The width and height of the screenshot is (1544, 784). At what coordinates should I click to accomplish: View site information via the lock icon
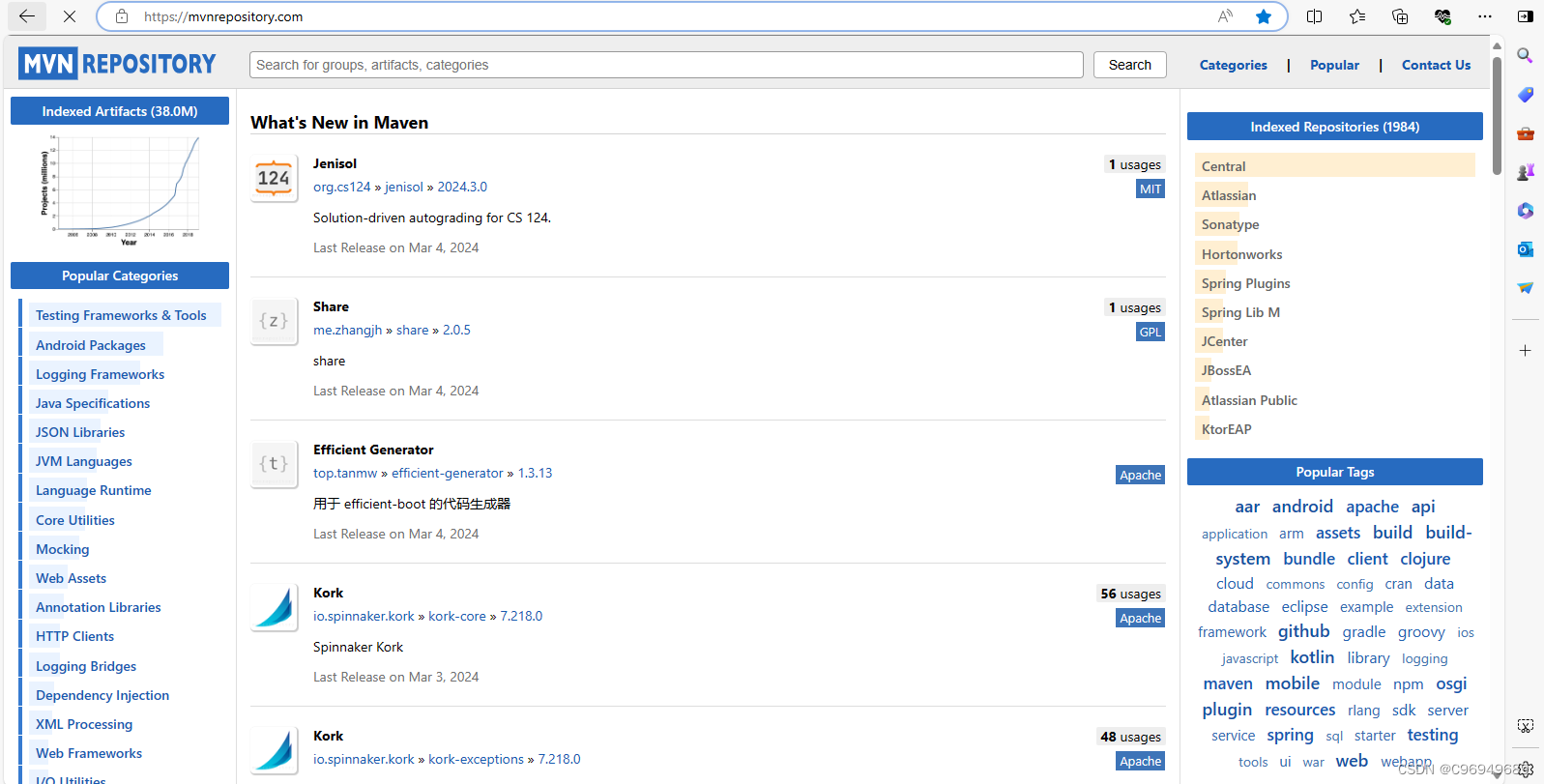(x=122, y=16)
